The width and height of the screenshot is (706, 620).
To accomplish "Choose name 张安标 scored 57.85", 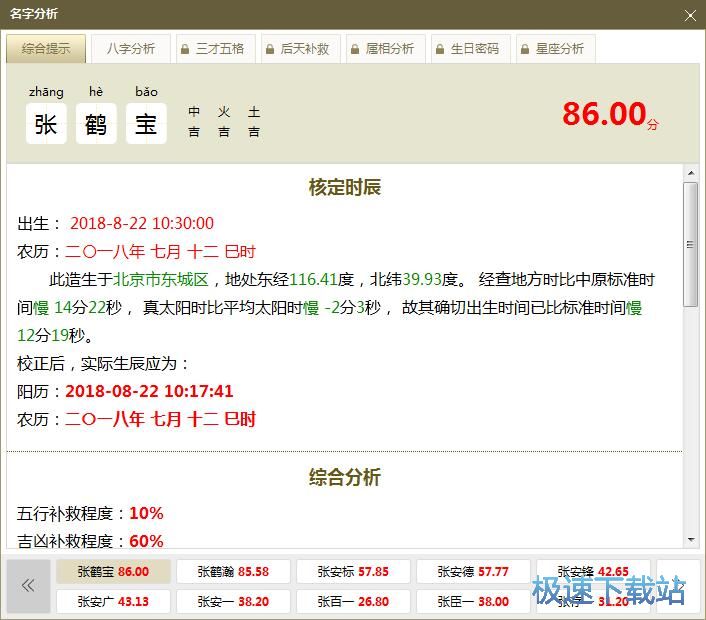I will click(353, 572).
